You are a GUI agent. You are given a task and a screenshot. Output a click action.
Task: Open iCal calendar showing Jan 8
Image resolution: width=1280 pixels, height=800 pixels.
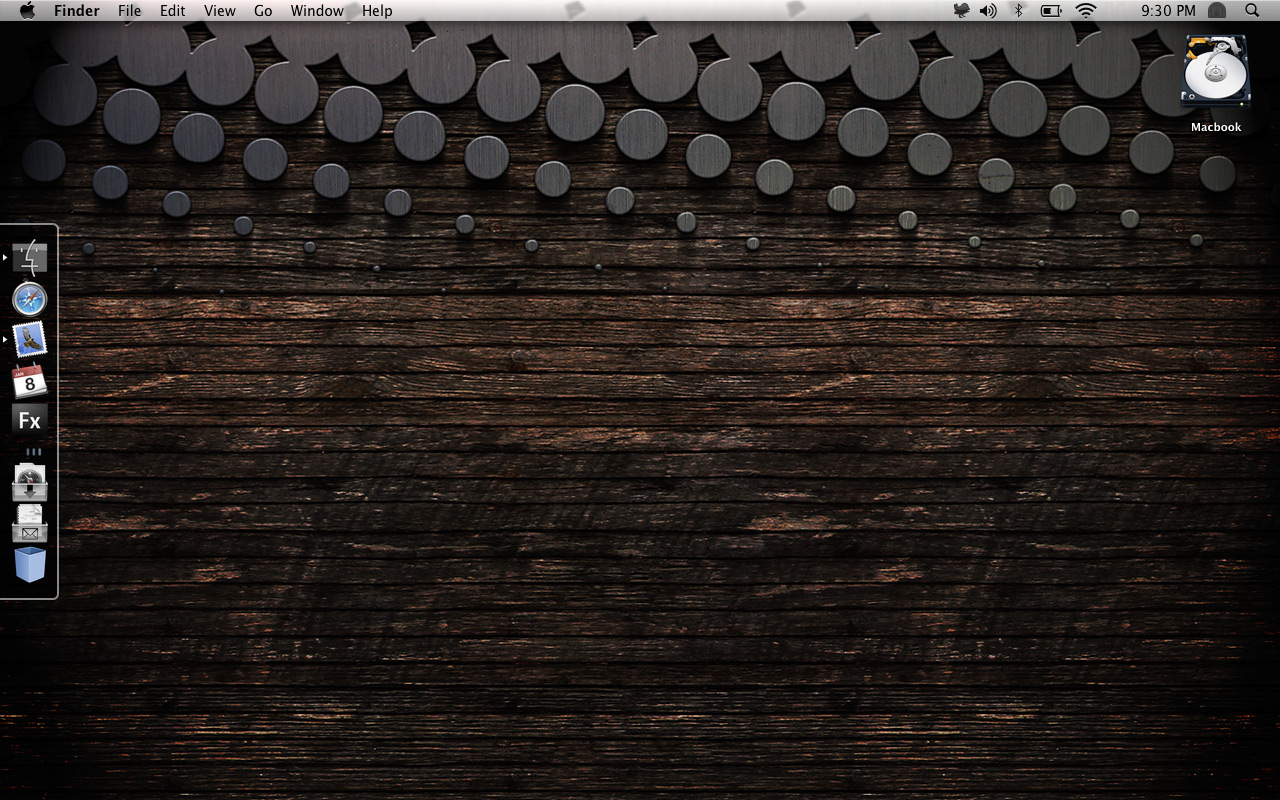(30, 381)
